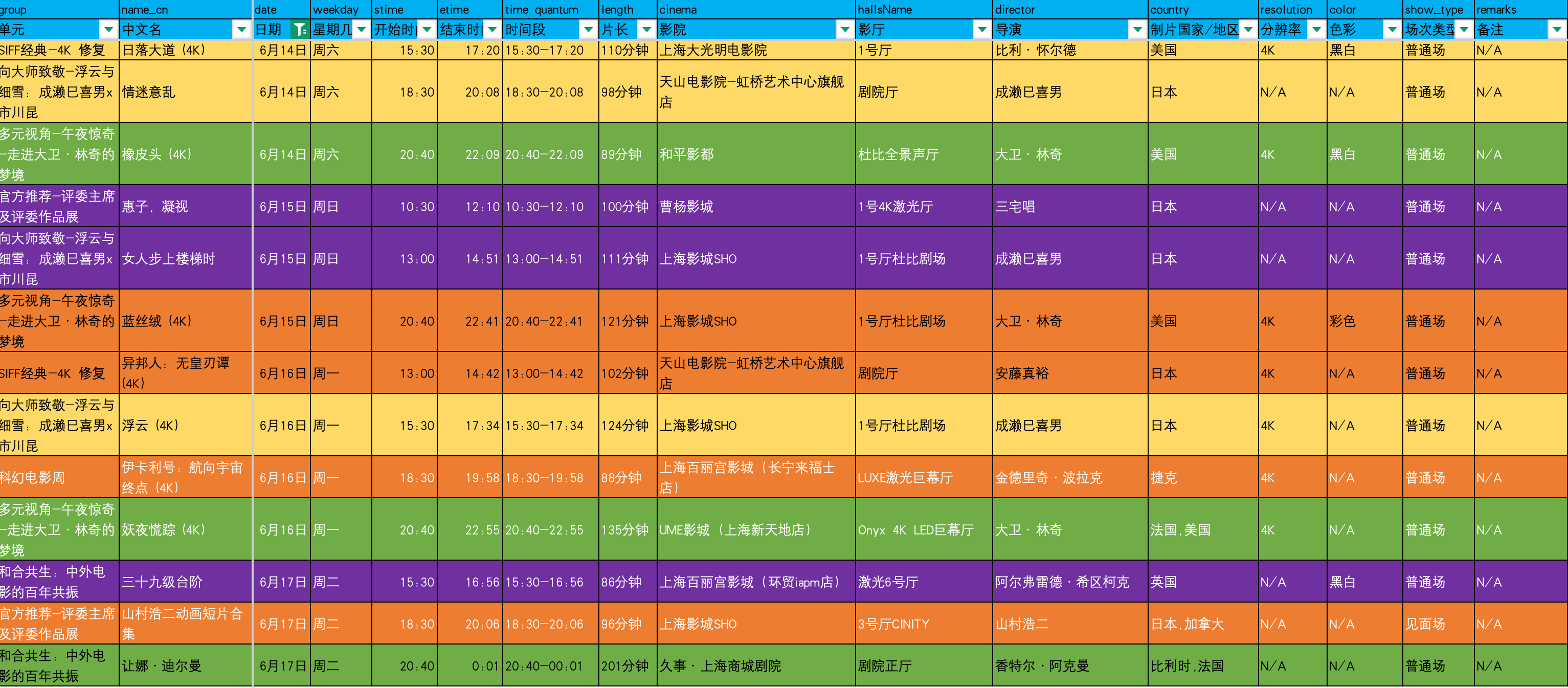Viewport: 1568px width, 688px height.
Task: Select cell '蓝丝绒（4K）'
Action: point(186,321)
